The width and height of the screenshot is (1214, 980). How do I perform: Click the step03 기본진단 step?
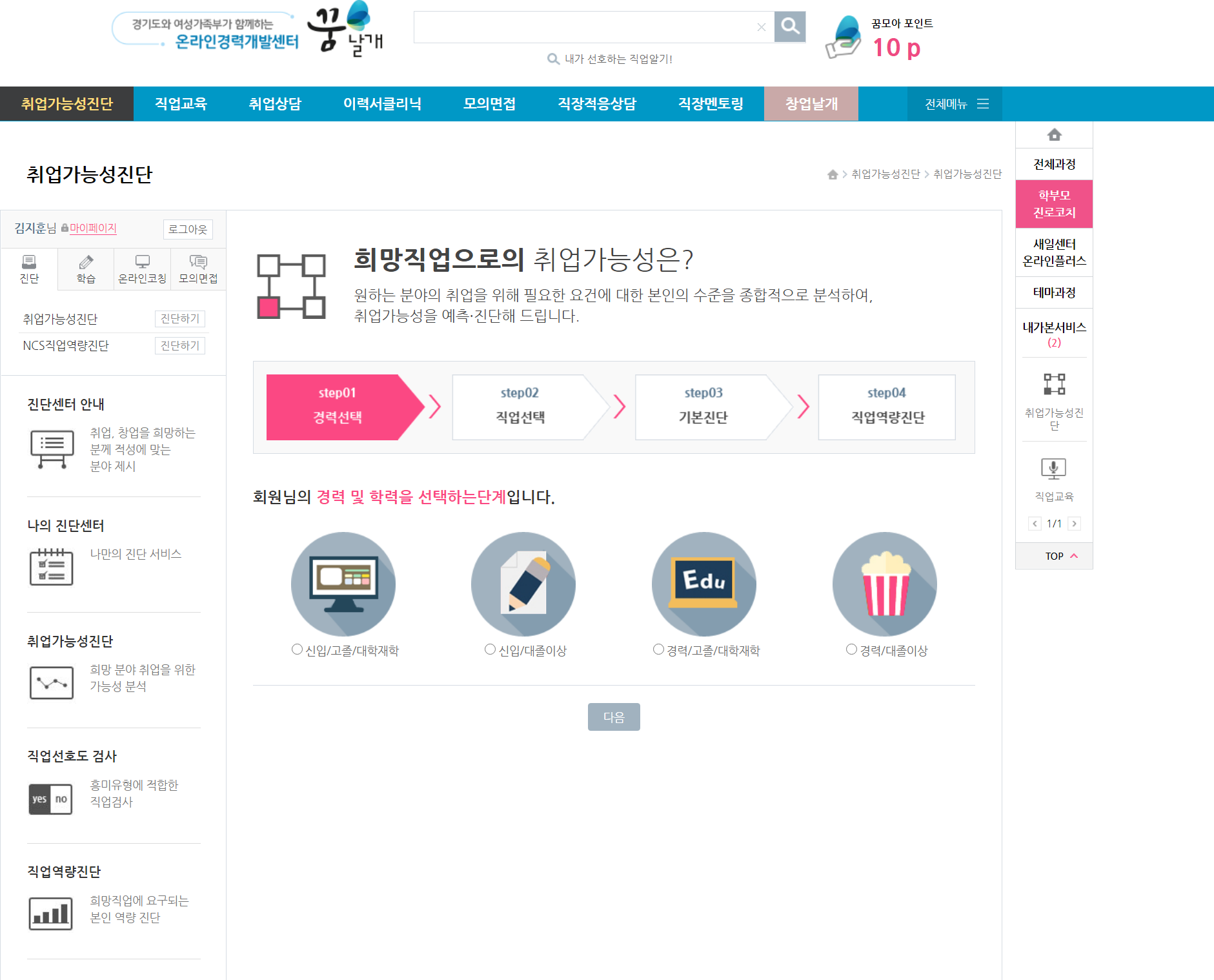tap(713, 407)
